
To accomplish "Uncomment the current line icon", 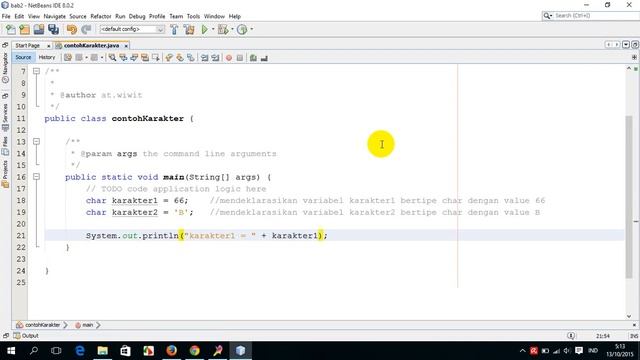I will [x=264, y=58].
